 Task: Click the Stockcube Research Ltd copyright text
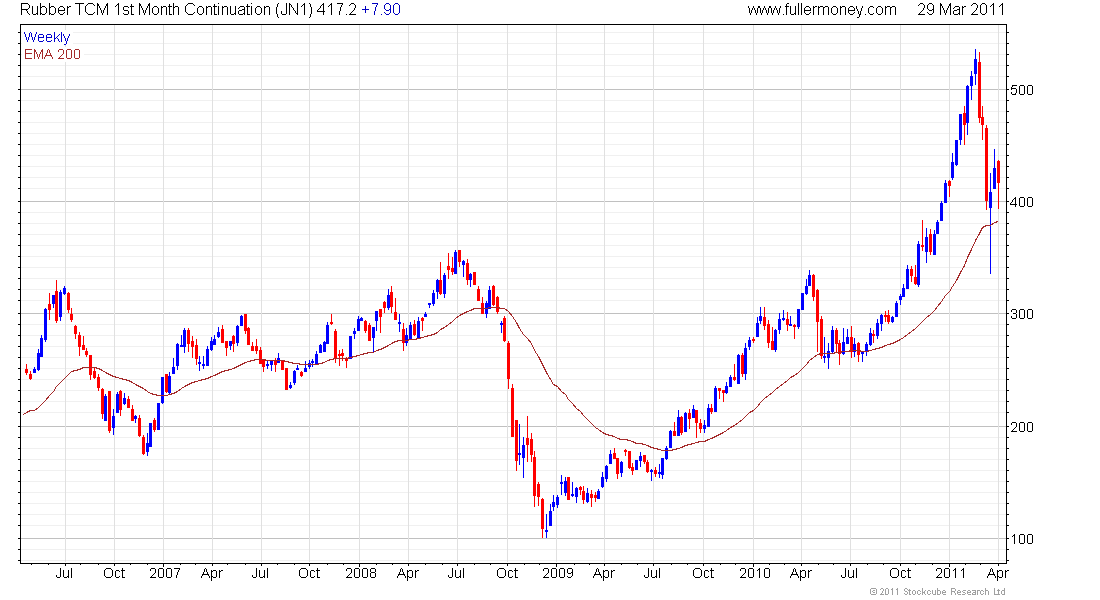(x=939, y=592)
